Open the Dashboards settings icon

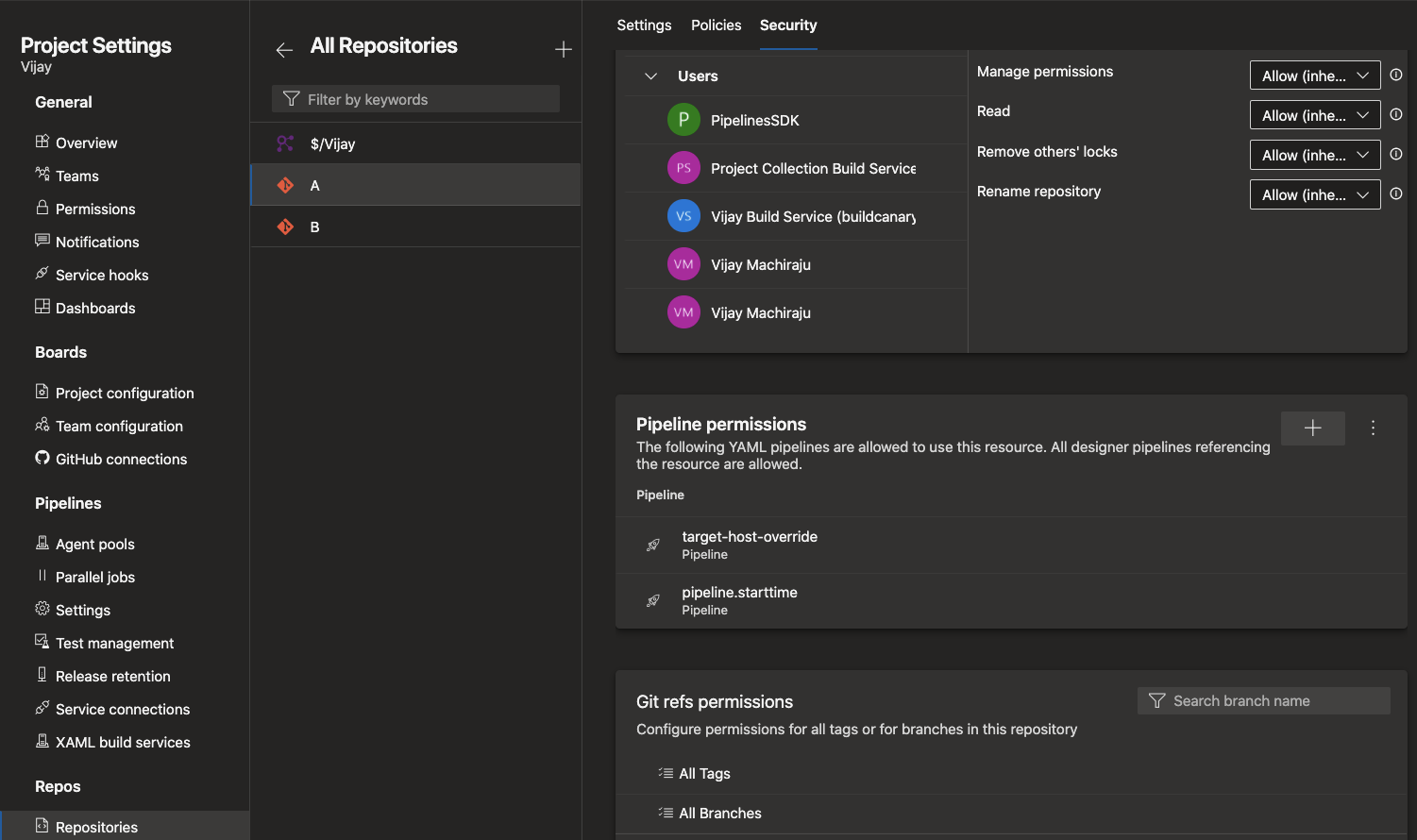pos(42,308)
